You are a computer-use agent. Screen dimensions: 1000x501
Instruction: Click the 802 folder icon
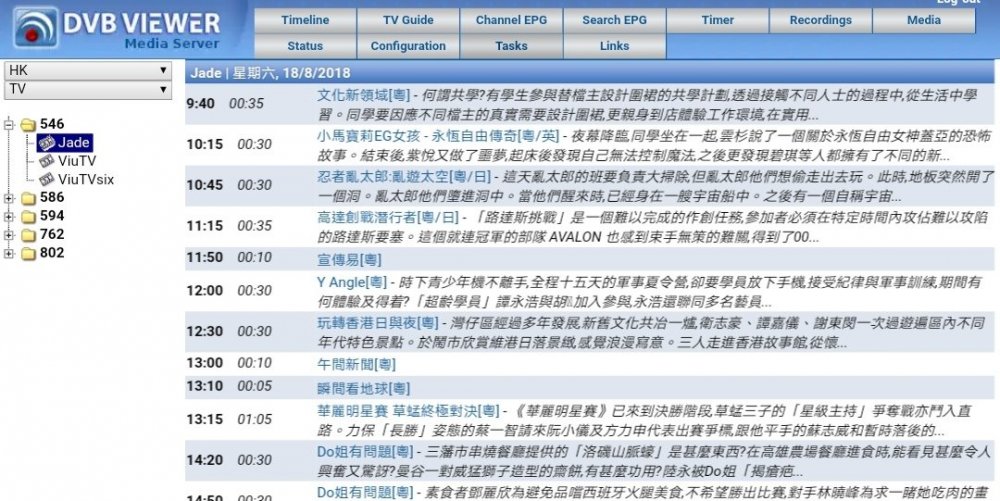click(x=27, y=254)
